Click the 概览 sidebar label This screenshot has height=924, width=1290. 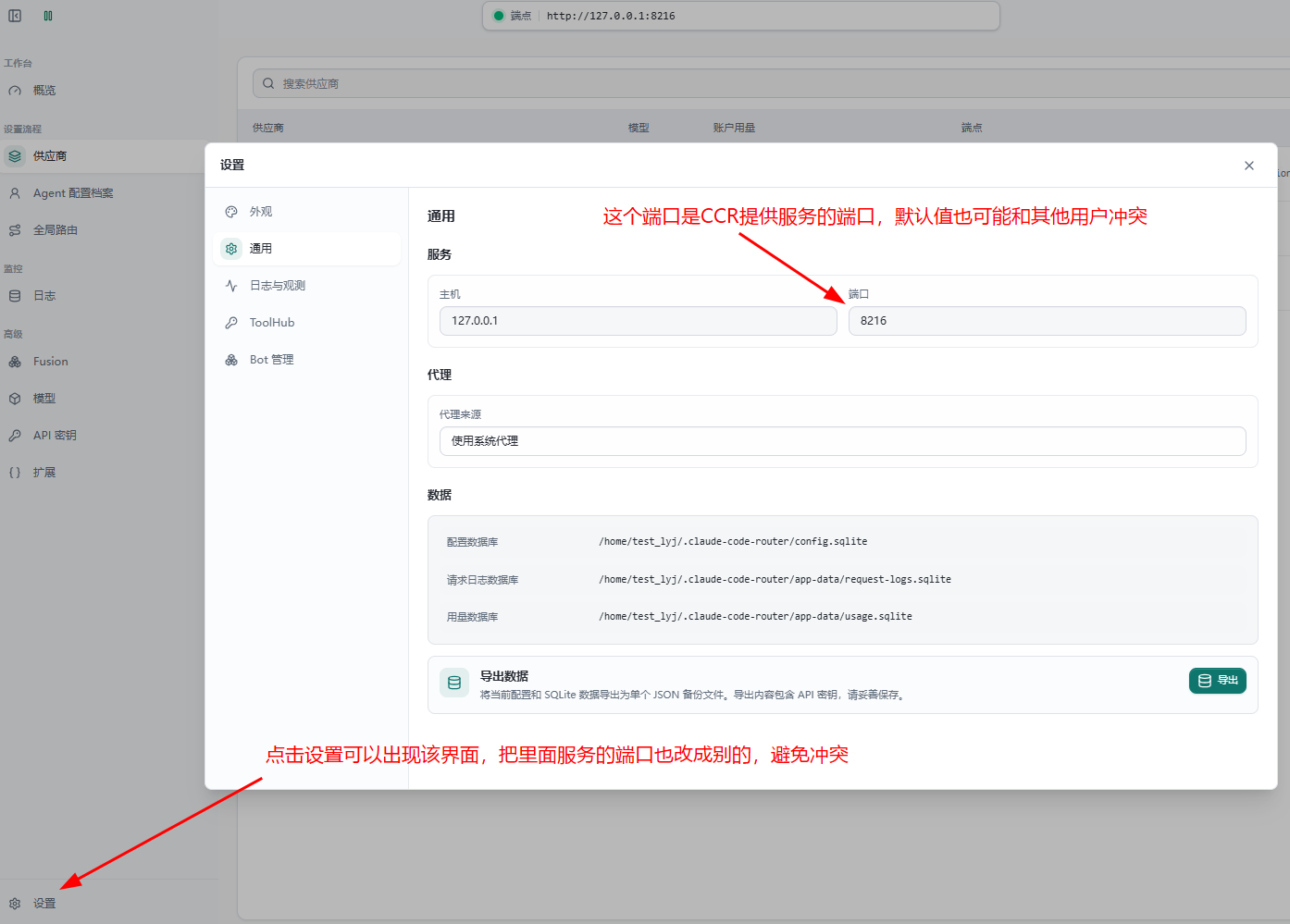click(44, 91)
